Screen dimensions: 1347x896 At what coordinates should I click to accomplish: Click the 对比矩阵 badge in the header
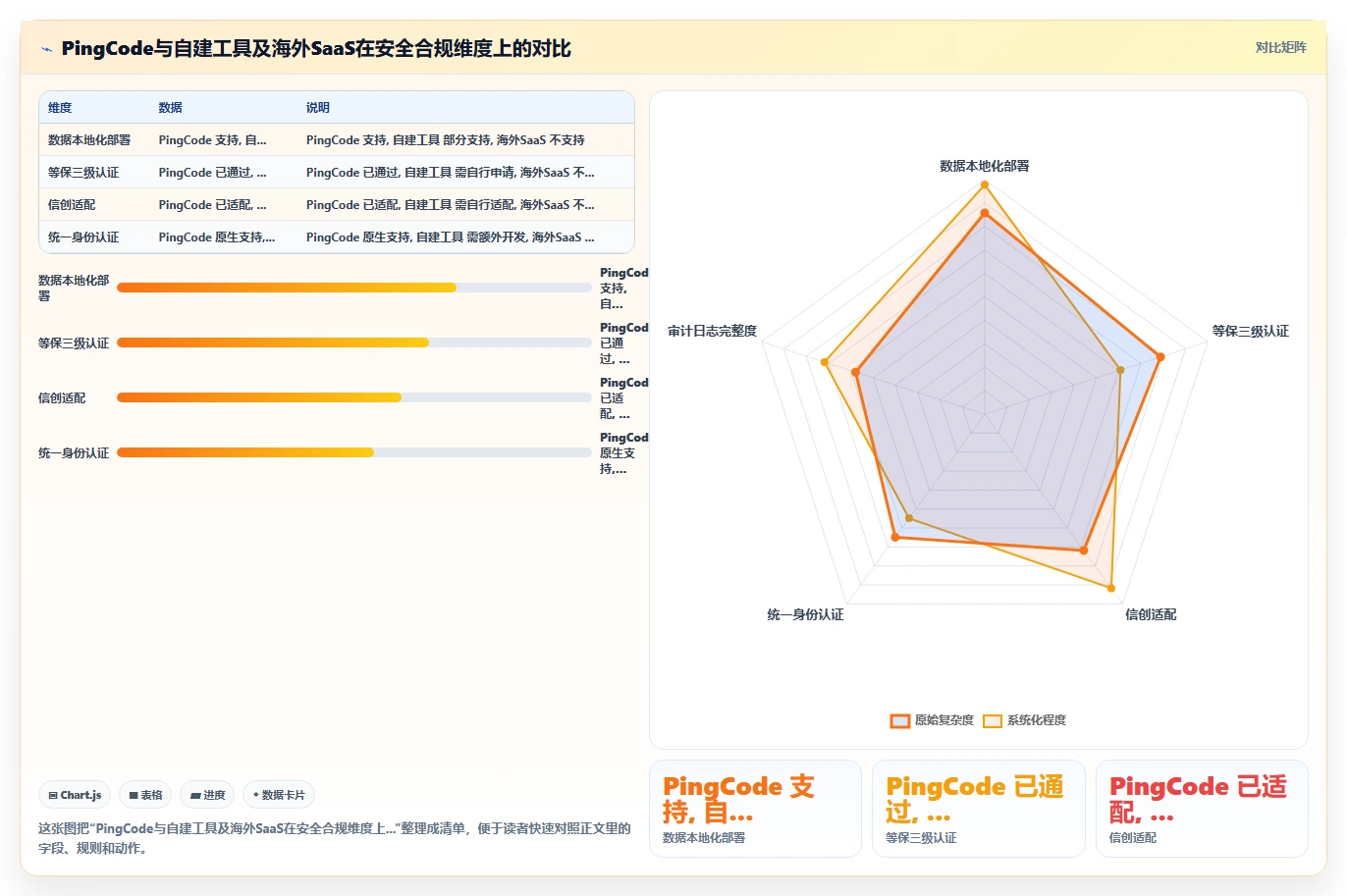click(1280, 47)
